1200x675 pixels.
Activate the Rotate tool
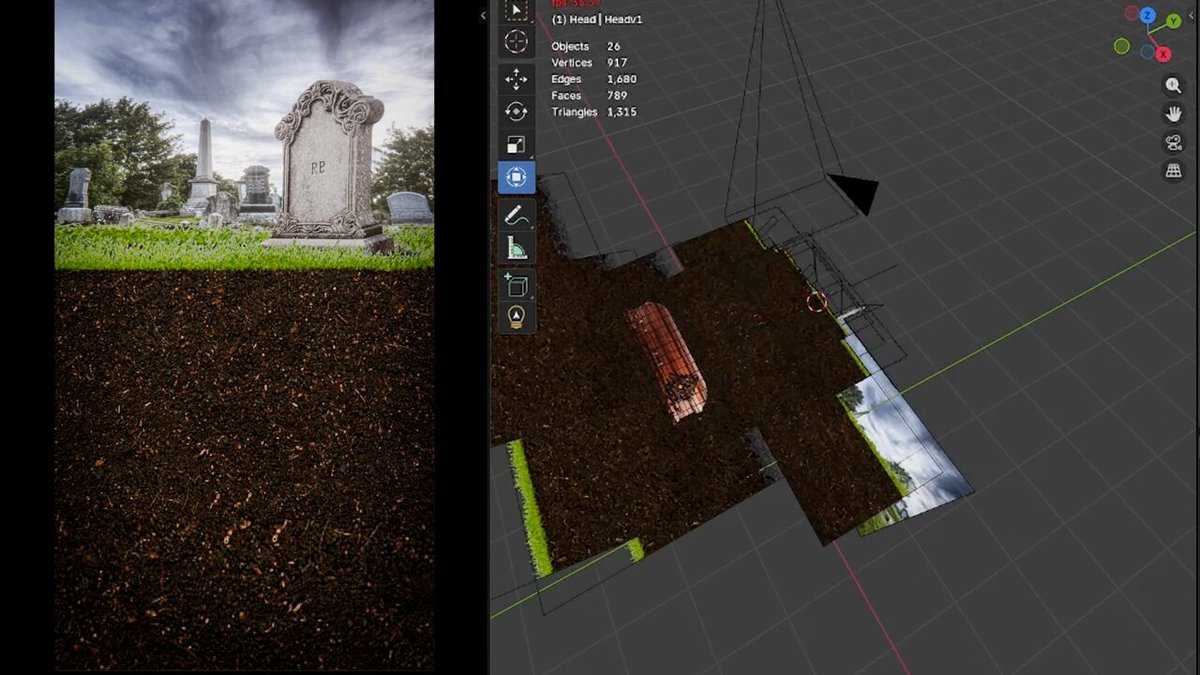[516, 112]
